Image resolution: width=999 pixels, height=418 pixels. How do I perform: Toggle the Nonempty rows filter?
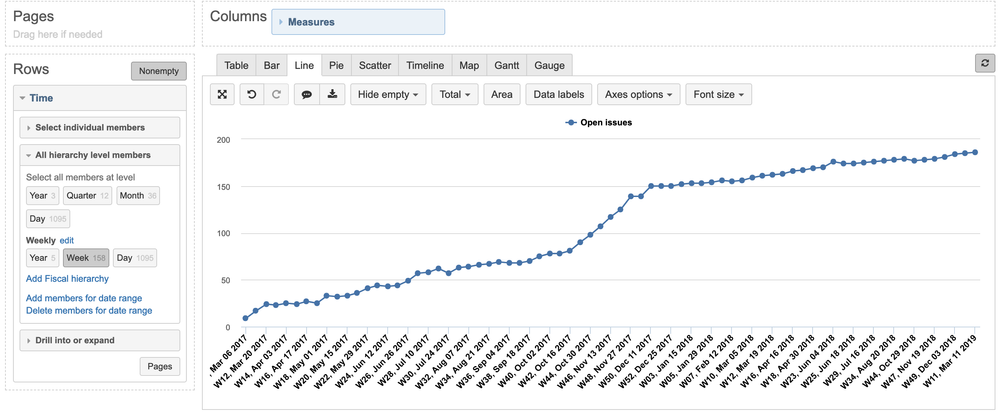(x=158, y=71)
